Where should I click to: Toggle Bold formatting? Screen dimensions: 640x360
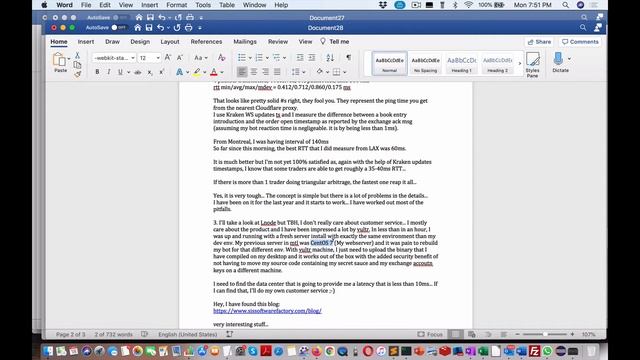[97, 72]
